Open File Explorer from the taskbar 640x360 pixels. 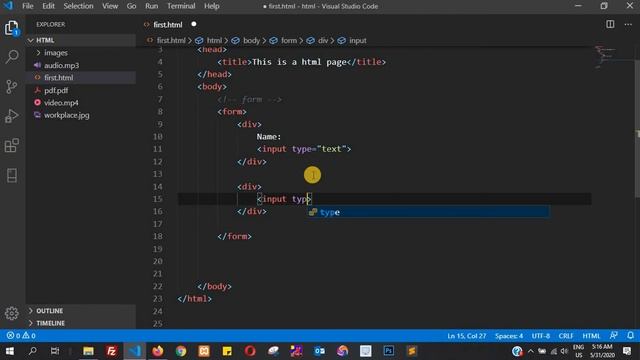pyautogui.click(x=88, y=351)
